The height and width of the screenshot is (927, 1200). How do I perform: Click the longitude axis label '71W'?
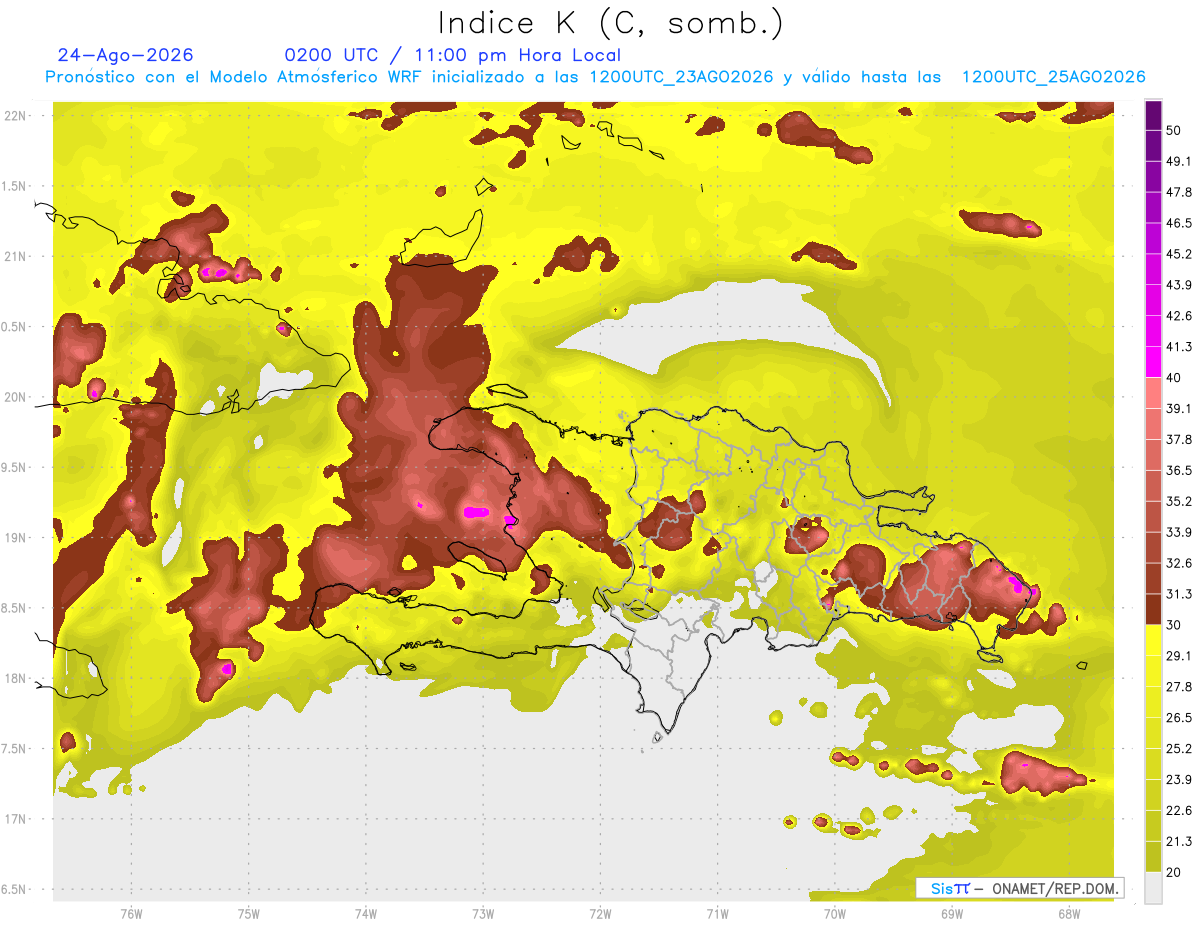pos(717,914)
